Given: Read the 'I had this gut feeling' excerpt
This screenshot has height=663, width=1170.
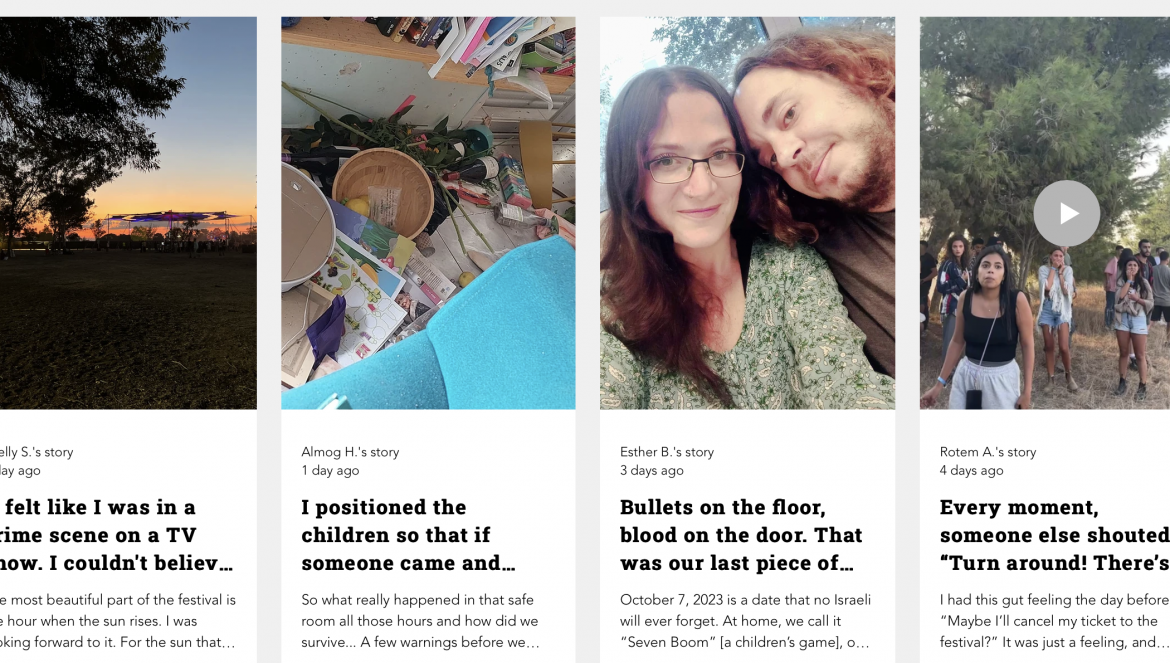Looking at the screenshot, I should click(x=1054, y=620).
